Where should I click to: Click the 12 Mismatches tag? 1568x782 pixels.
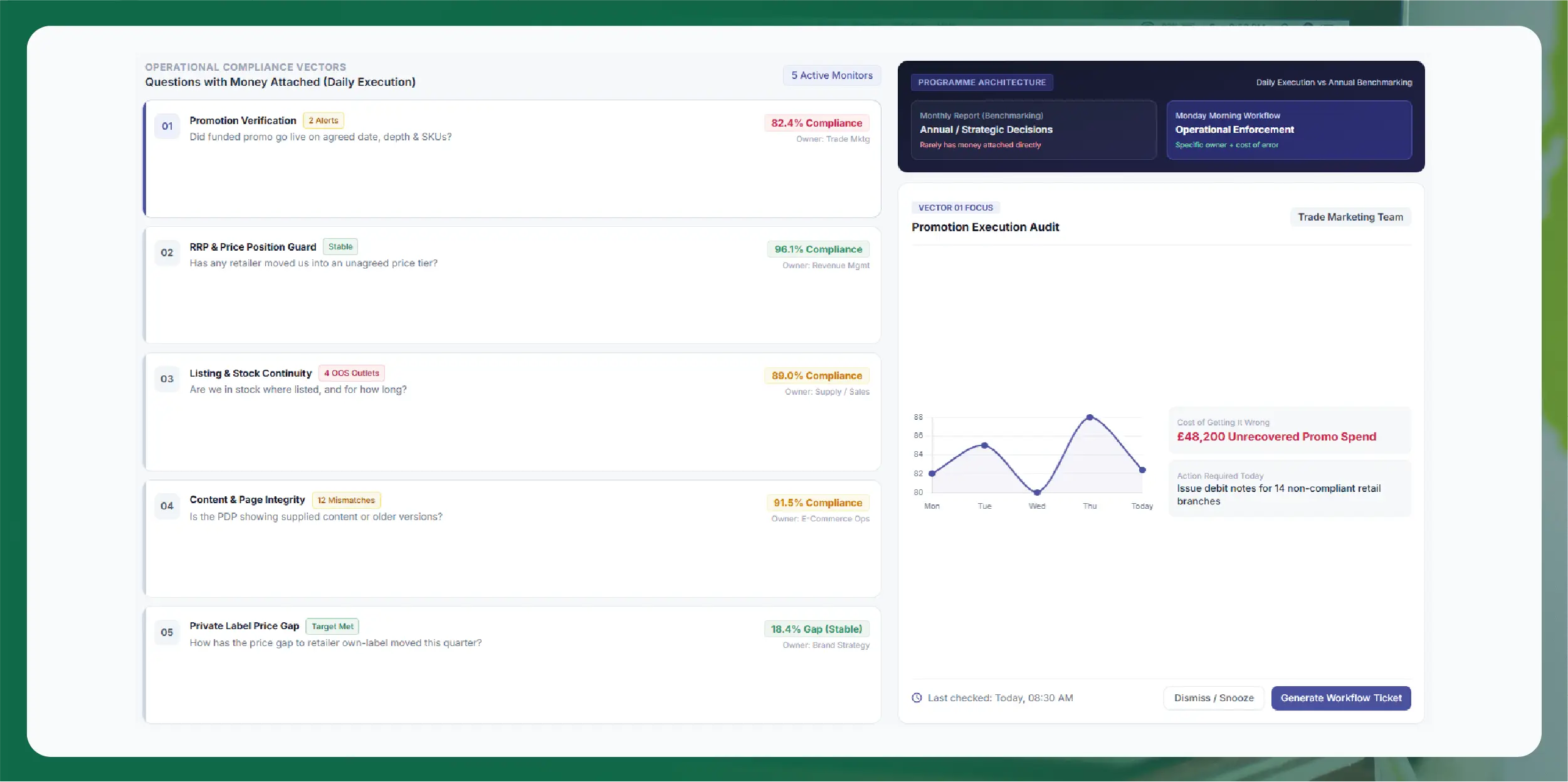[346, 500]
